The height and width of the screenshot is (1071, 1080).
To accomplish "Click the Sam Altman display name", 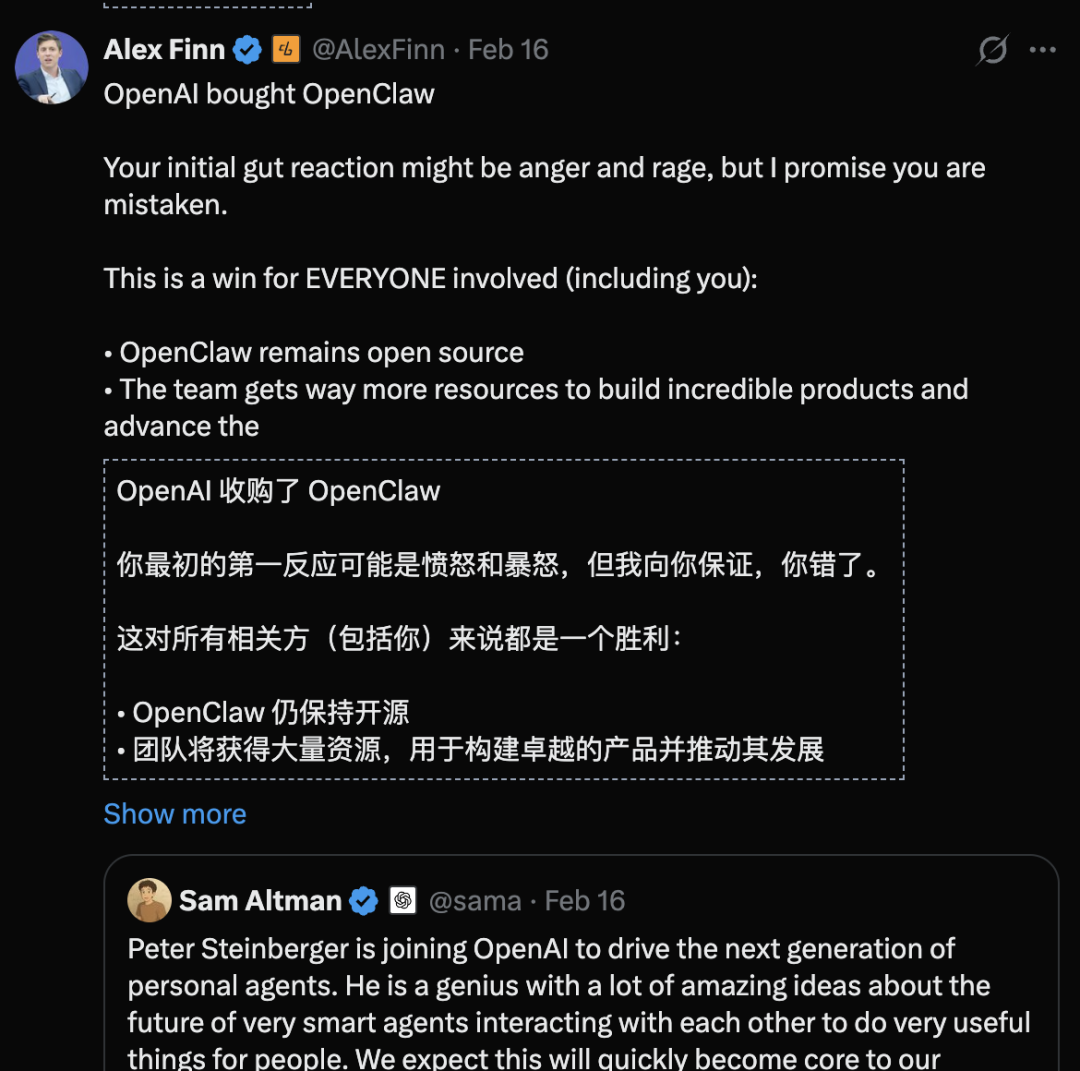I will pyautogui.click(x=260, y=901).
